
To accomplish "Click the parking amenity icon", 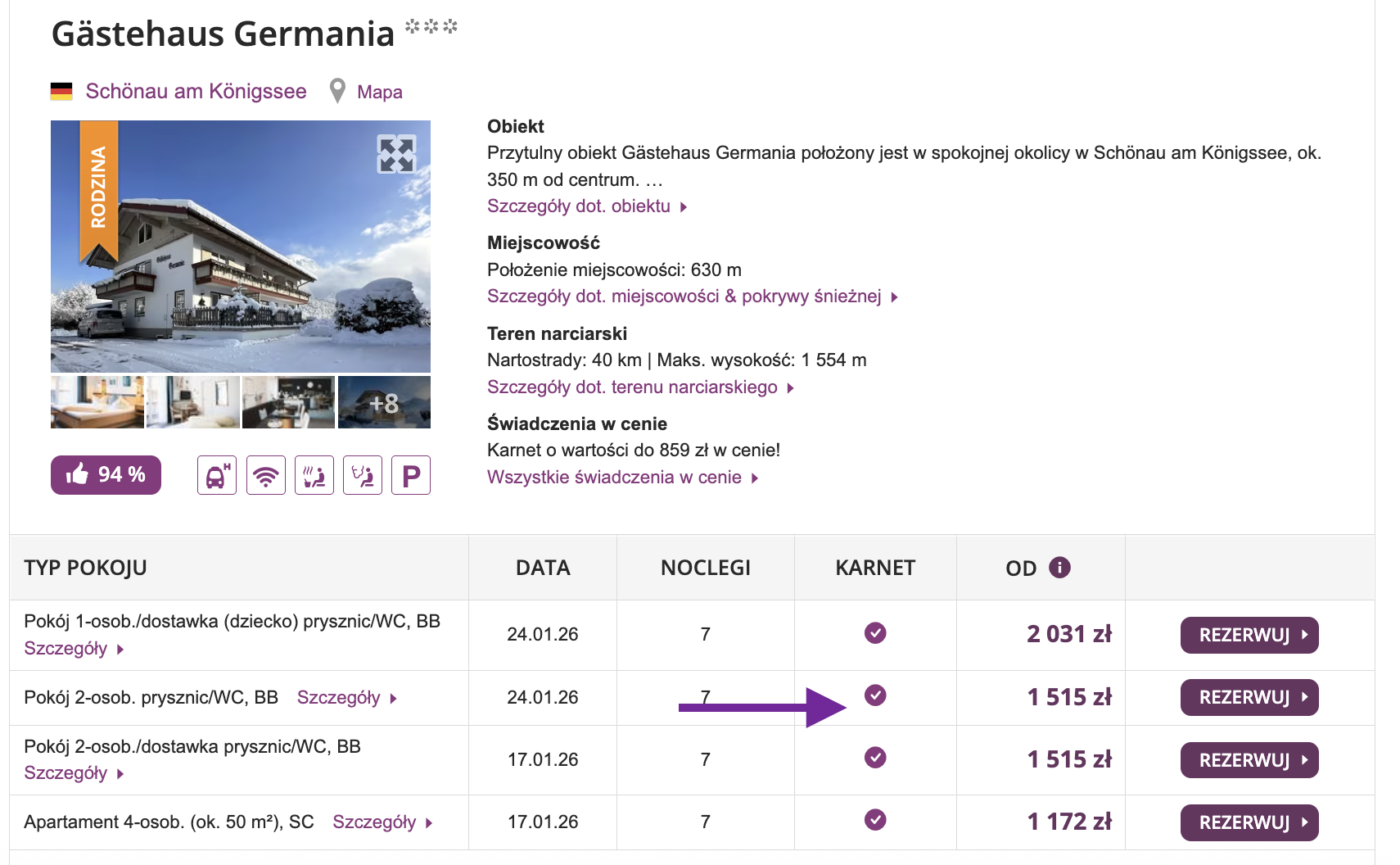I will point(411,475).
